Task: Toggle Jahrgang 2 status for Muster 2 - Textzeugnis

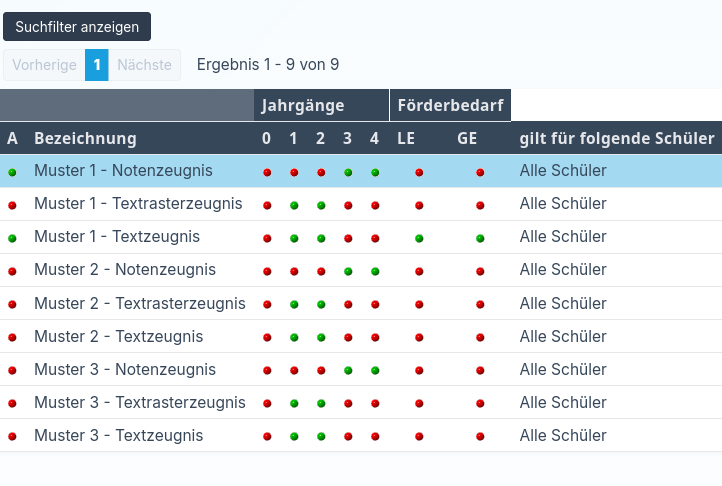Action: tap(321, 337)
